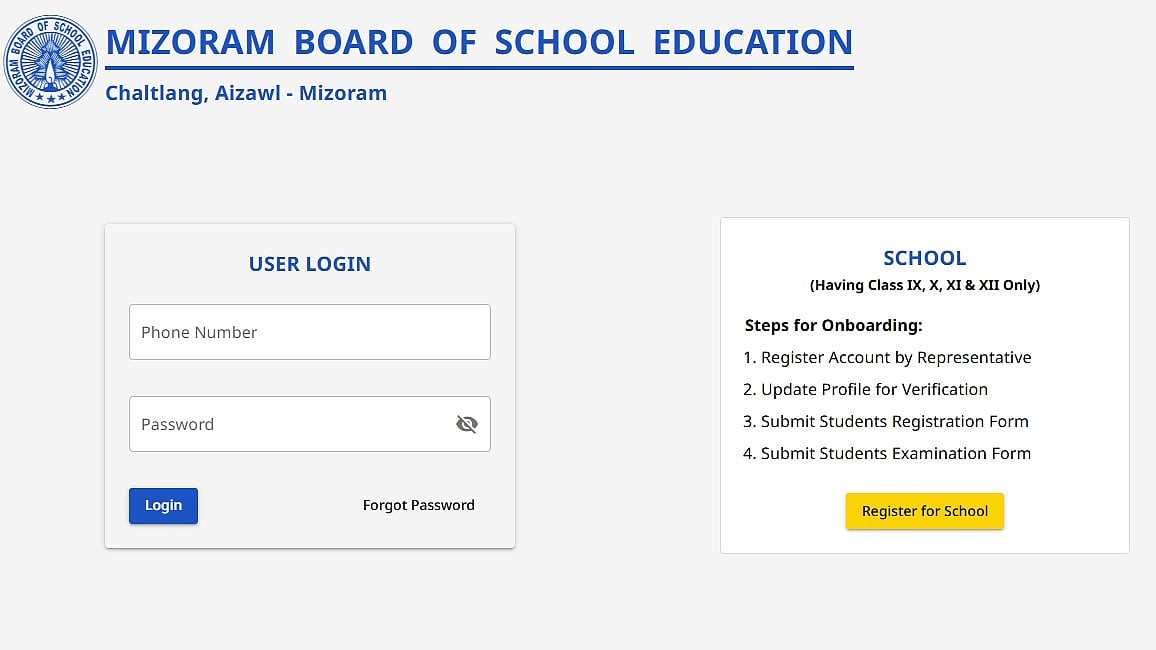The width and height of the screenshot is (1156, 650).
Task: Click the USER LOGIN heading
Action: tap(309, 264)
